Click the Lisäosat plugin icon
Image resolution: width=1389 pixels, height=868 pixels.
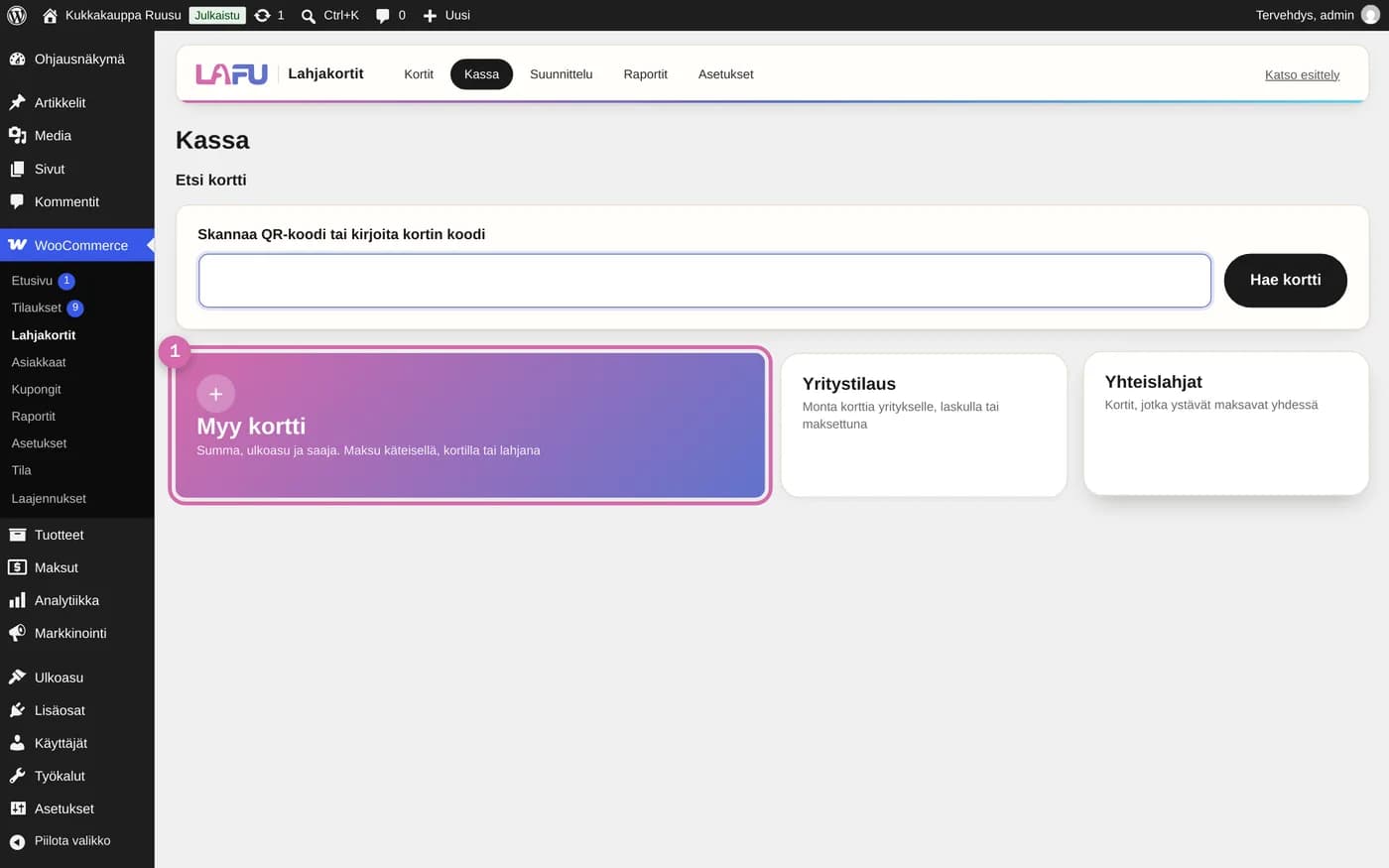tap(17, 710)
